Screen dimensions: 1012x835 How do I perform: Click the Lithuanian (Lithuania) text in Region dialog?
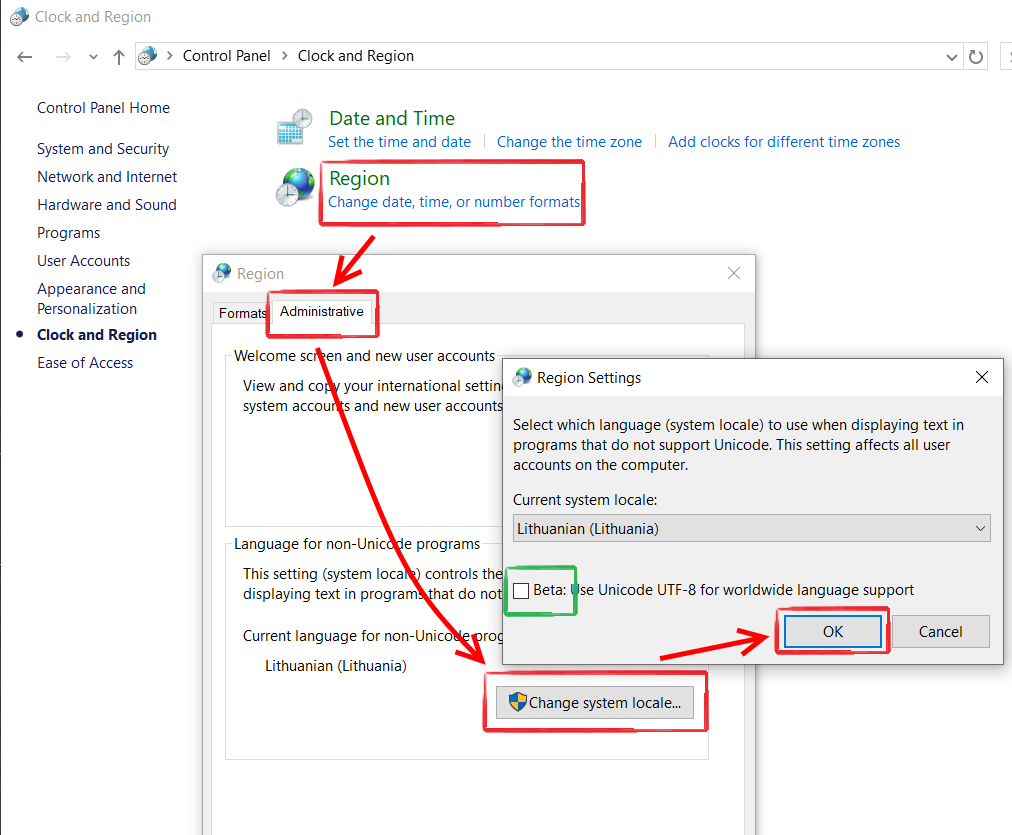[x=336, y=666]
